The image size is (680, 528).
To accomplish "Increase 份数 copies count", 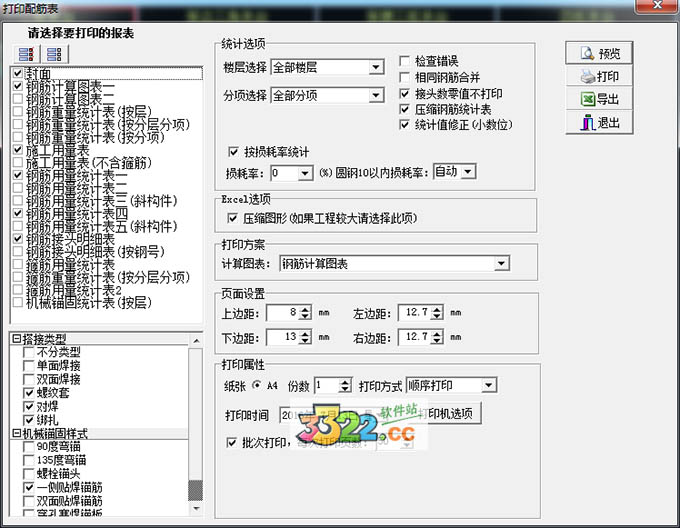I will pos(345,382).
